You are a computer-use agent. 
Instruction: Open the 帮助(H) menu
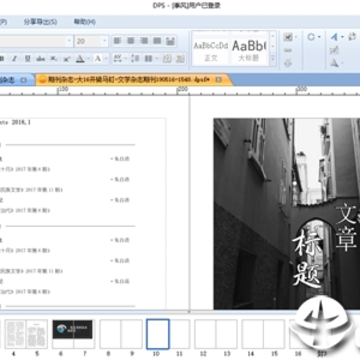click(85, 22)
